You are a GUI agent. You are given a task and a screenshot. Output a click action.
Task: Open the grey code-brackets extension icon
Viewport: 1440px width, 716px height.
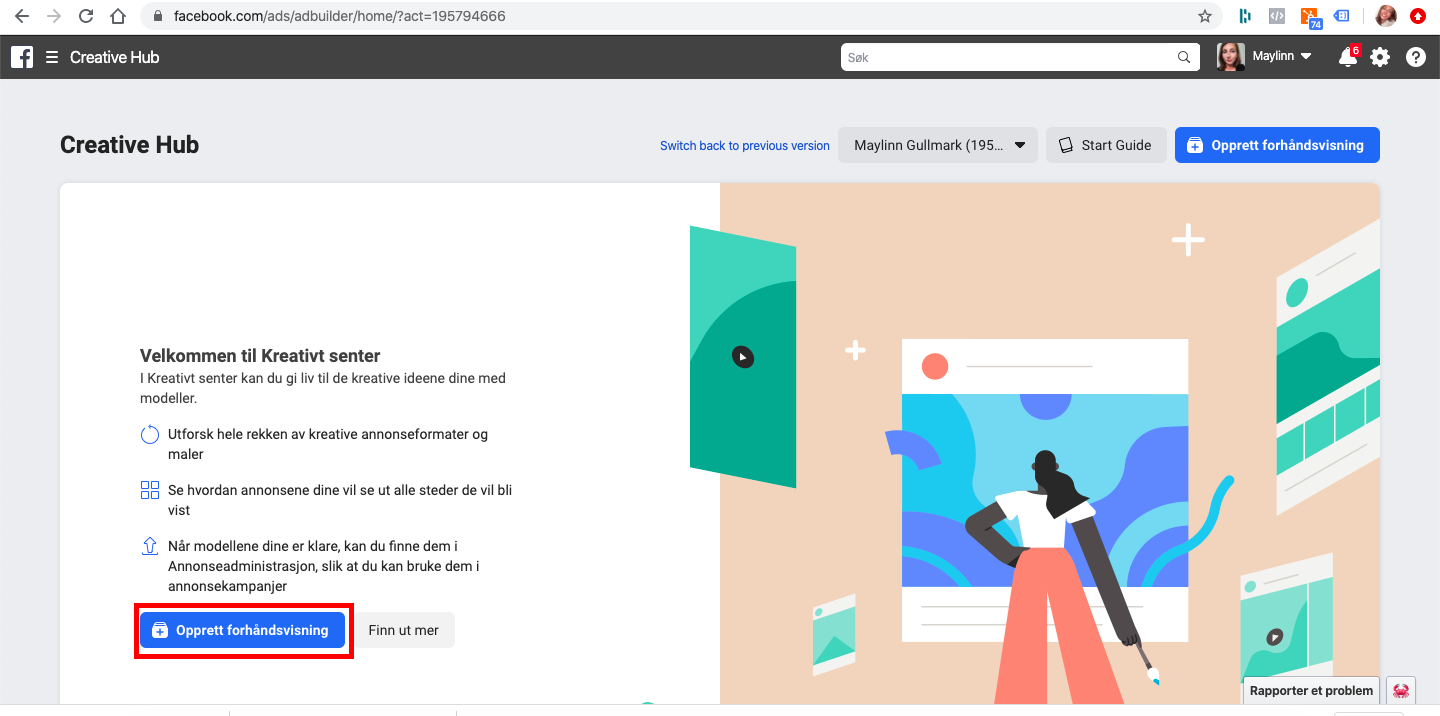pyautogui.click(x=1277, y=16)
